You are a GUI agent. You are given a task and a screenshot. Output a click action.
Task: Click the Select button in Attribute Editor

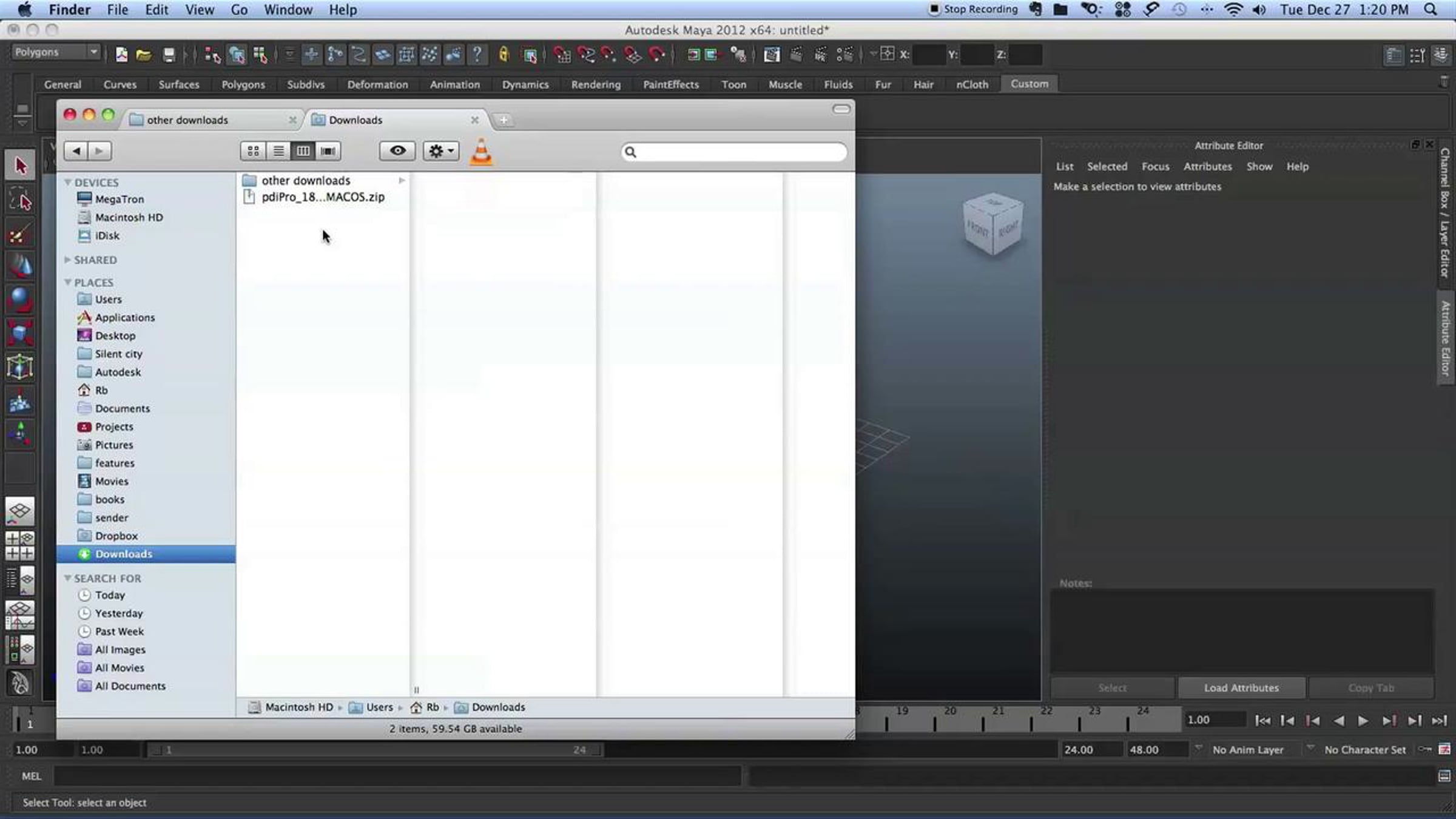coord(1112,687)
